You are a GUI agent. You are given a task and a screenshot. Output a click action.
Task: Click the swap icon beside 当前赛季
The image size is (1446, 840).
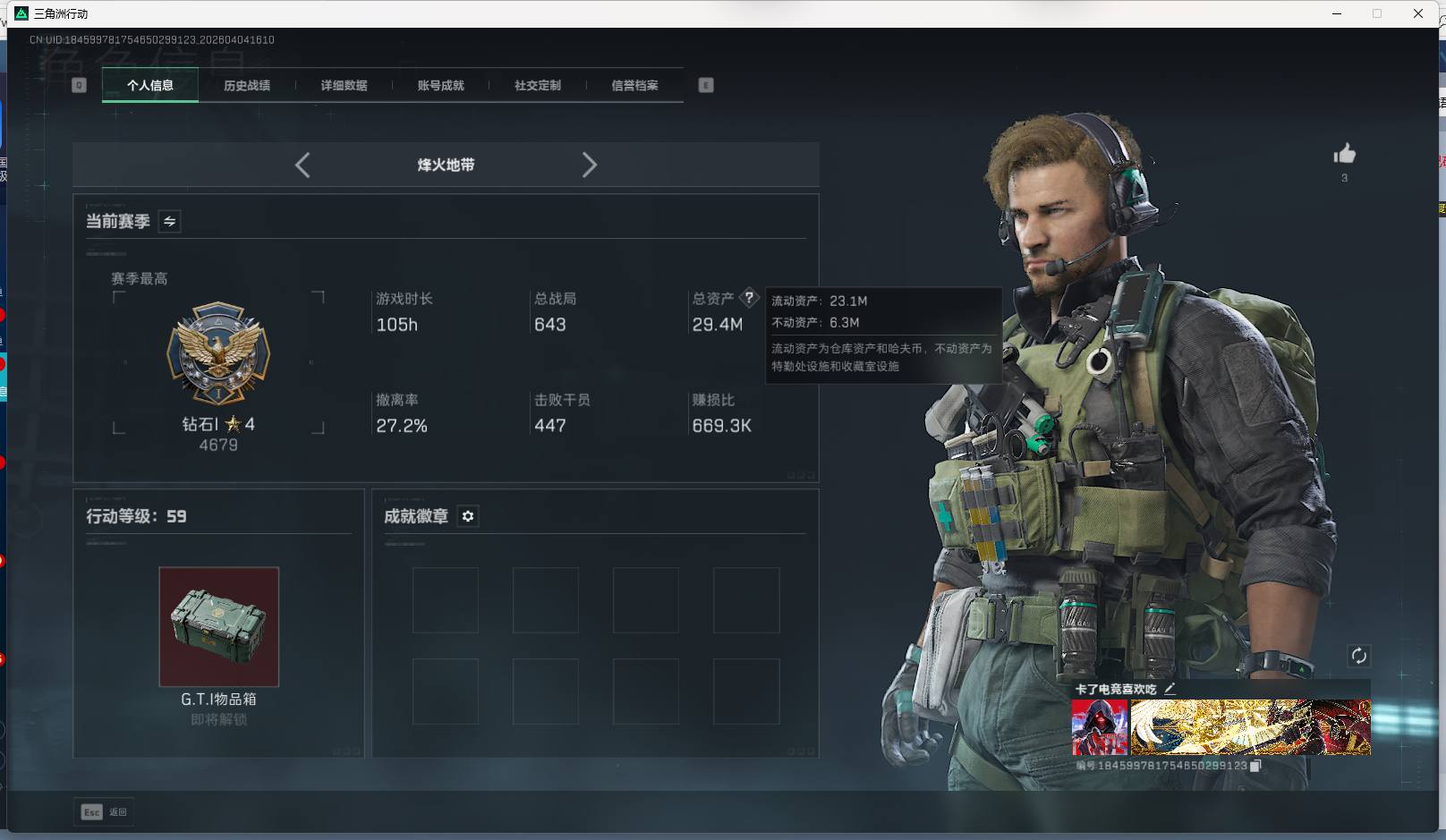[168, 222]
